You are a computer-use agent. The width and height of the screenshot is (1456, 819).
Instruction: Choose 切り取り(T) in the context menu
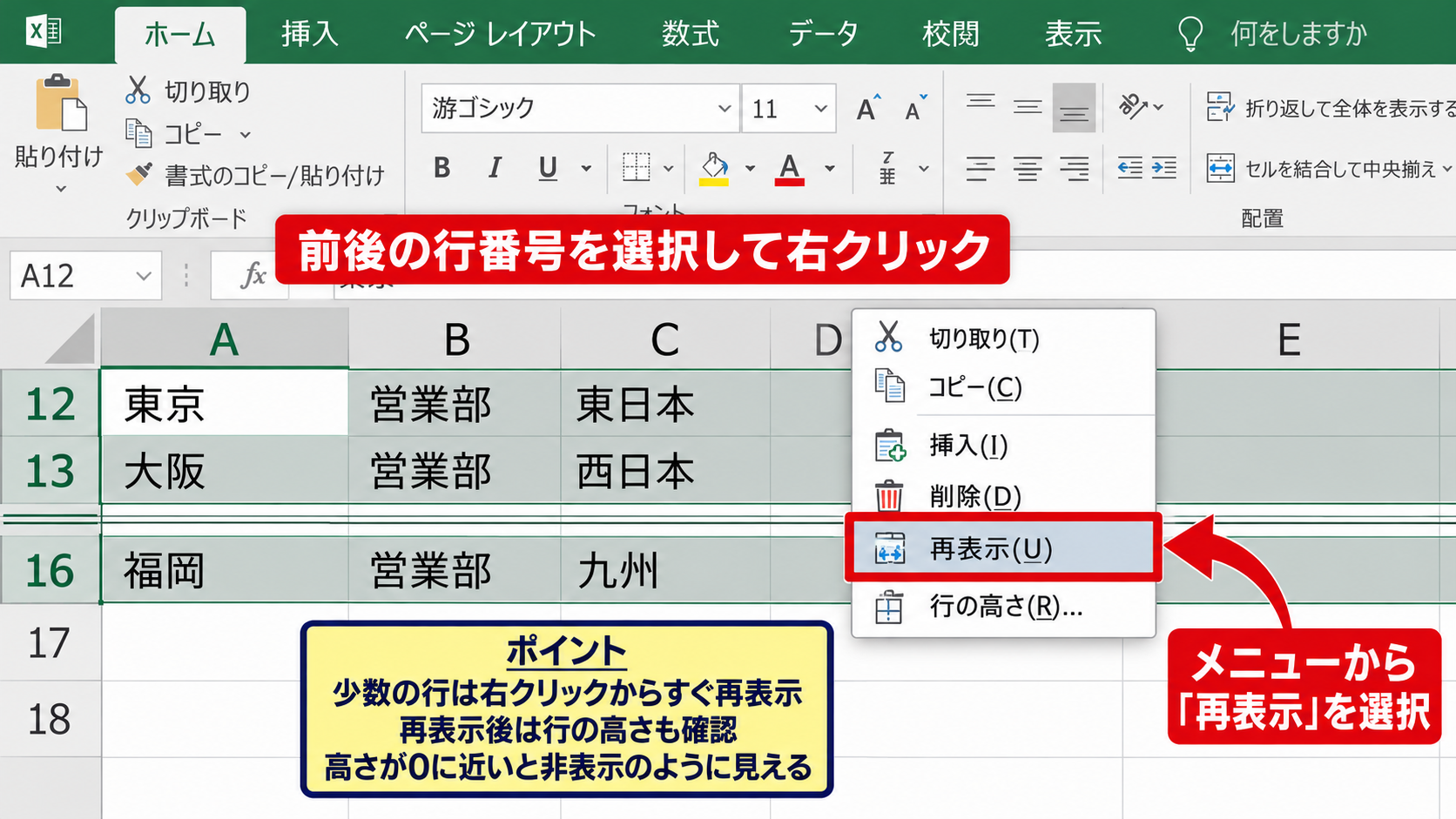pyautogui.click(x=1003, y=338)
